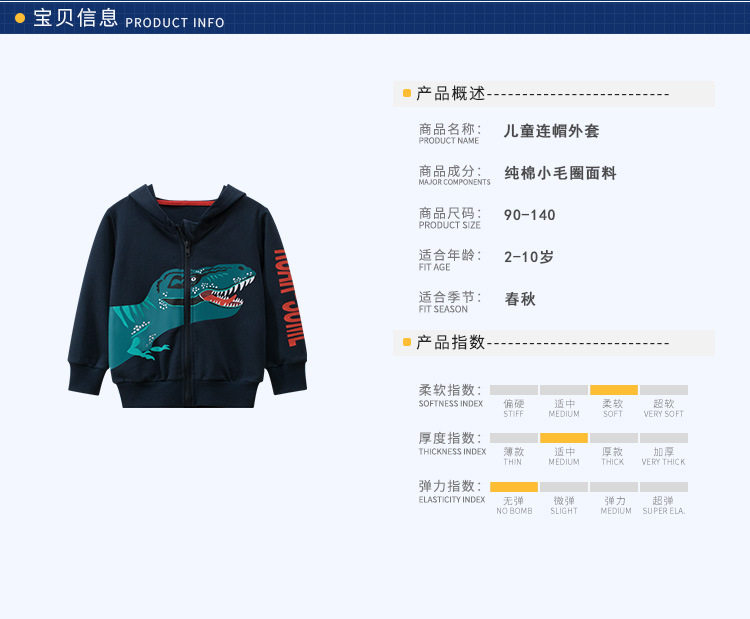Select the THIN thickness bar segment
The image size is (750, 619).
pos(514,438)
